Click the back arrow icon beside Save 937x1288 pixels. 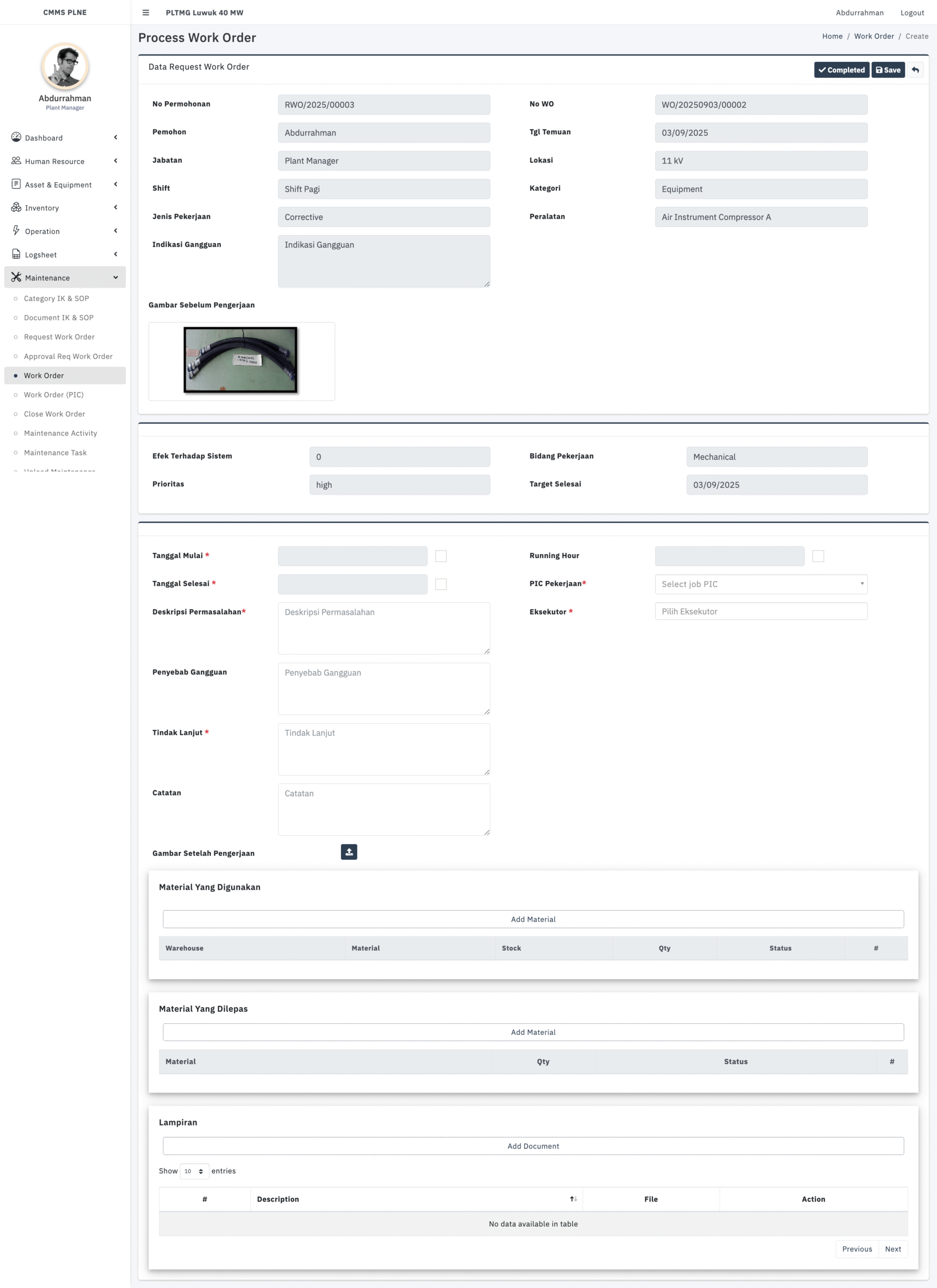[x=915, y=70]
